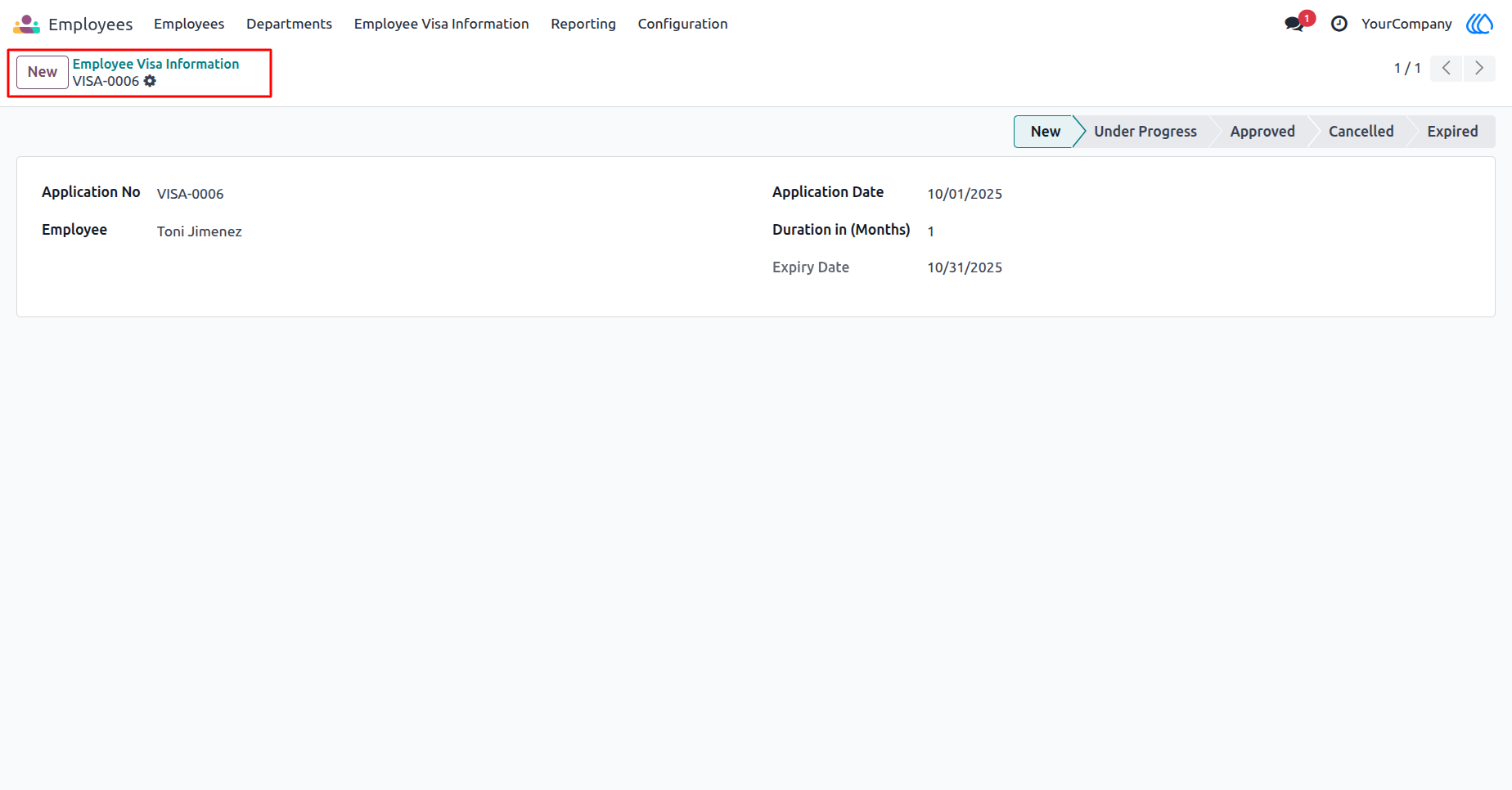The height and width of the screenshot is (790, 1512).
Task: Edit the Application No field VISA-0006
Action: pyautogui.click(x=191, y=194)
